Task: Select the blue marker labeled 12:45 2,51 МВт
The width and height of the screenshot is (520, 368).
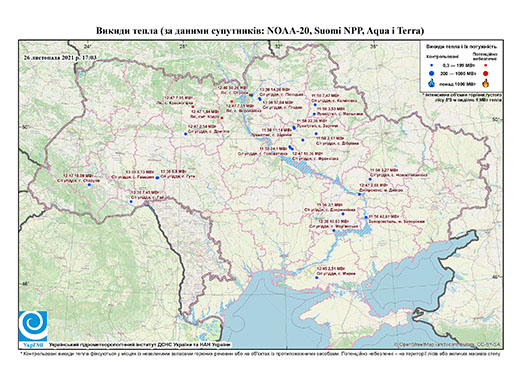Action: [317, 278]
